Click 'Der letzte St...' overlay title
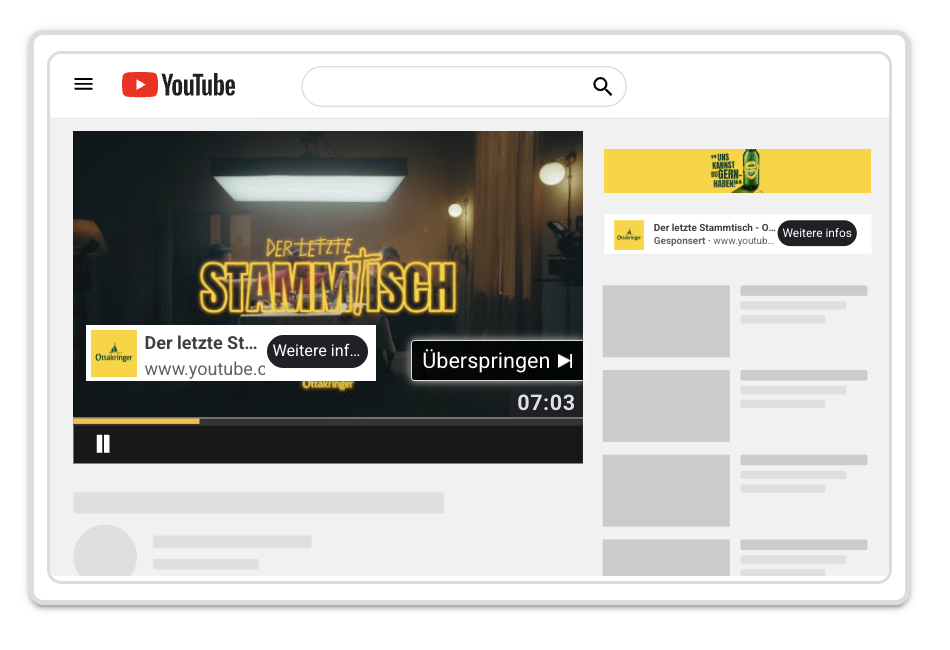The width and height of the screenshot is (950, 650). (201, 343)
